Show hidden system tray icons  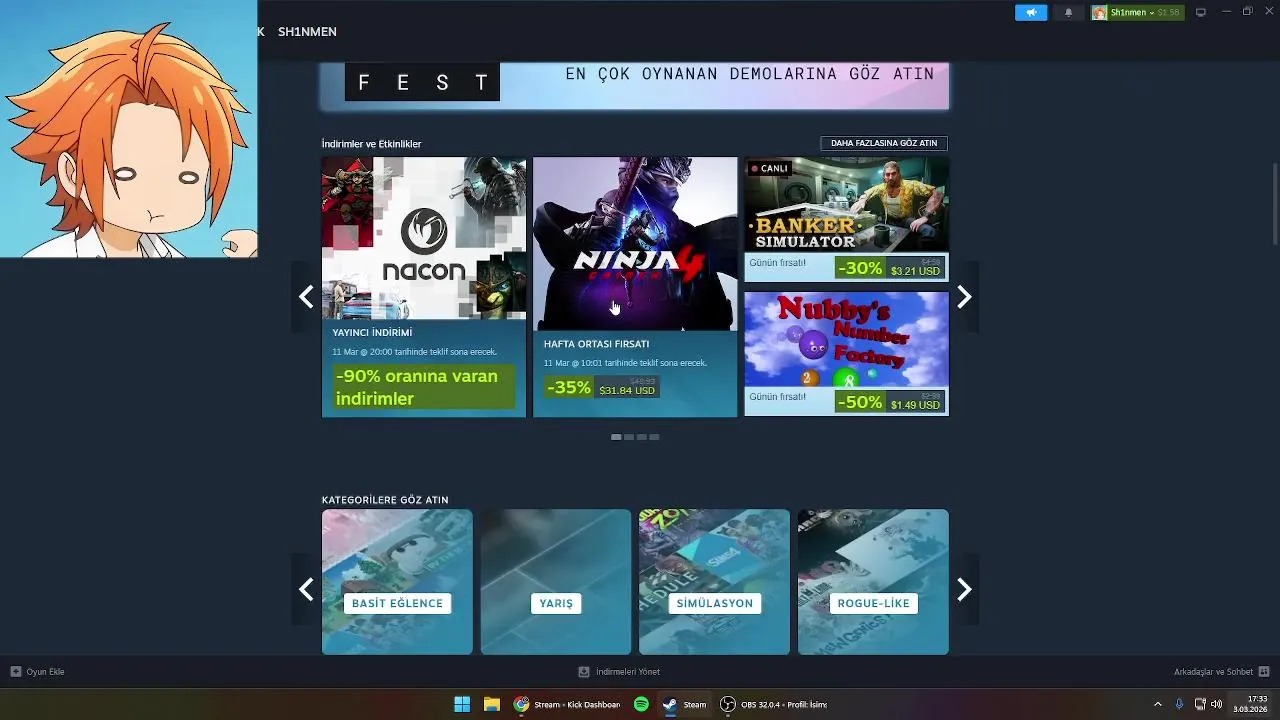click(x=1158, y=704)
